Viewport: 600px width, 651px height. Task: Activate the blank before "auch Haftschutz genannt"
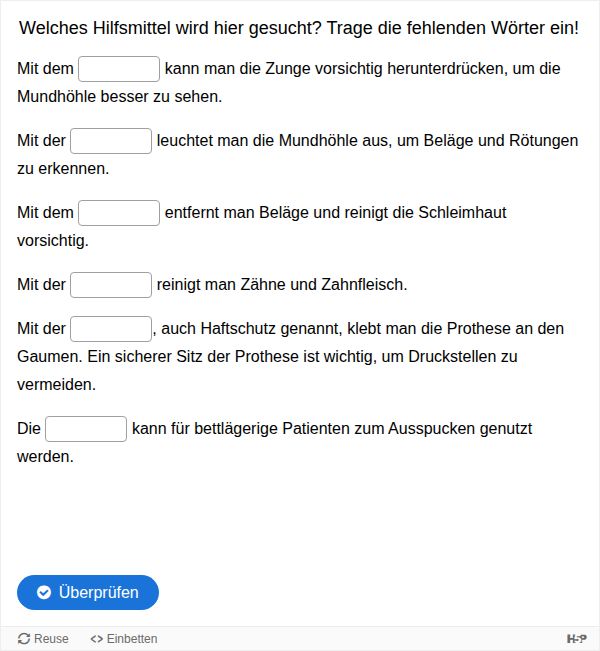pos(111,329)
